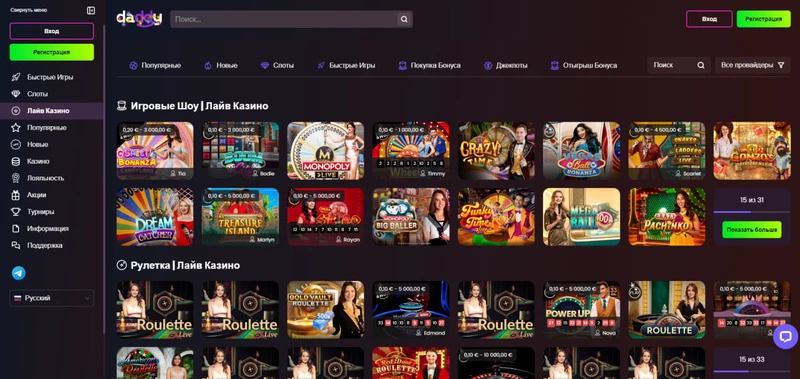Viewport: 800px width, 379px height.
Task: Open Telegram channel icon
Action: click(x=19, y=273)
